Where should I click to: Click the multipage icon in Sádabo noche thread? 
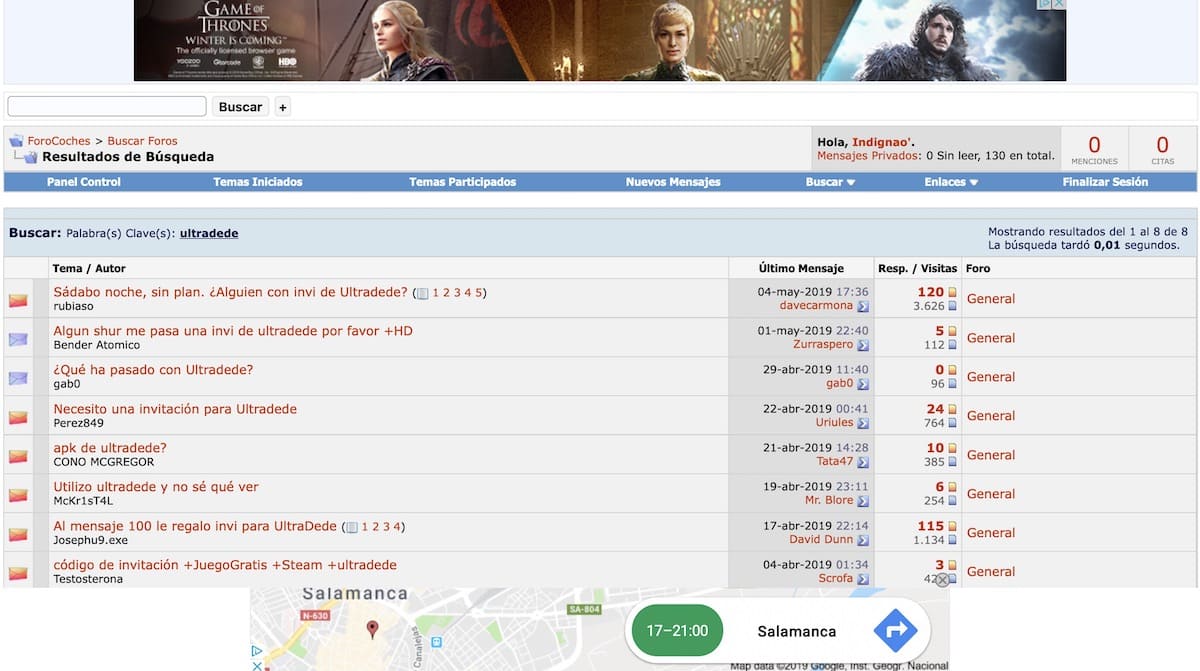pyautogui.click(x=422, y=294)
